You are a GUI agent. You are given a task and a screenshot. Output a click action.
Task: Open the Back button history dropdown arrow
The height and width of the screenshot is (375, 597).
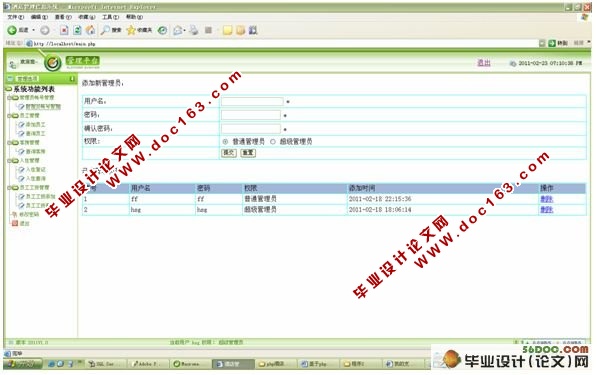click(x=34, y=30)
